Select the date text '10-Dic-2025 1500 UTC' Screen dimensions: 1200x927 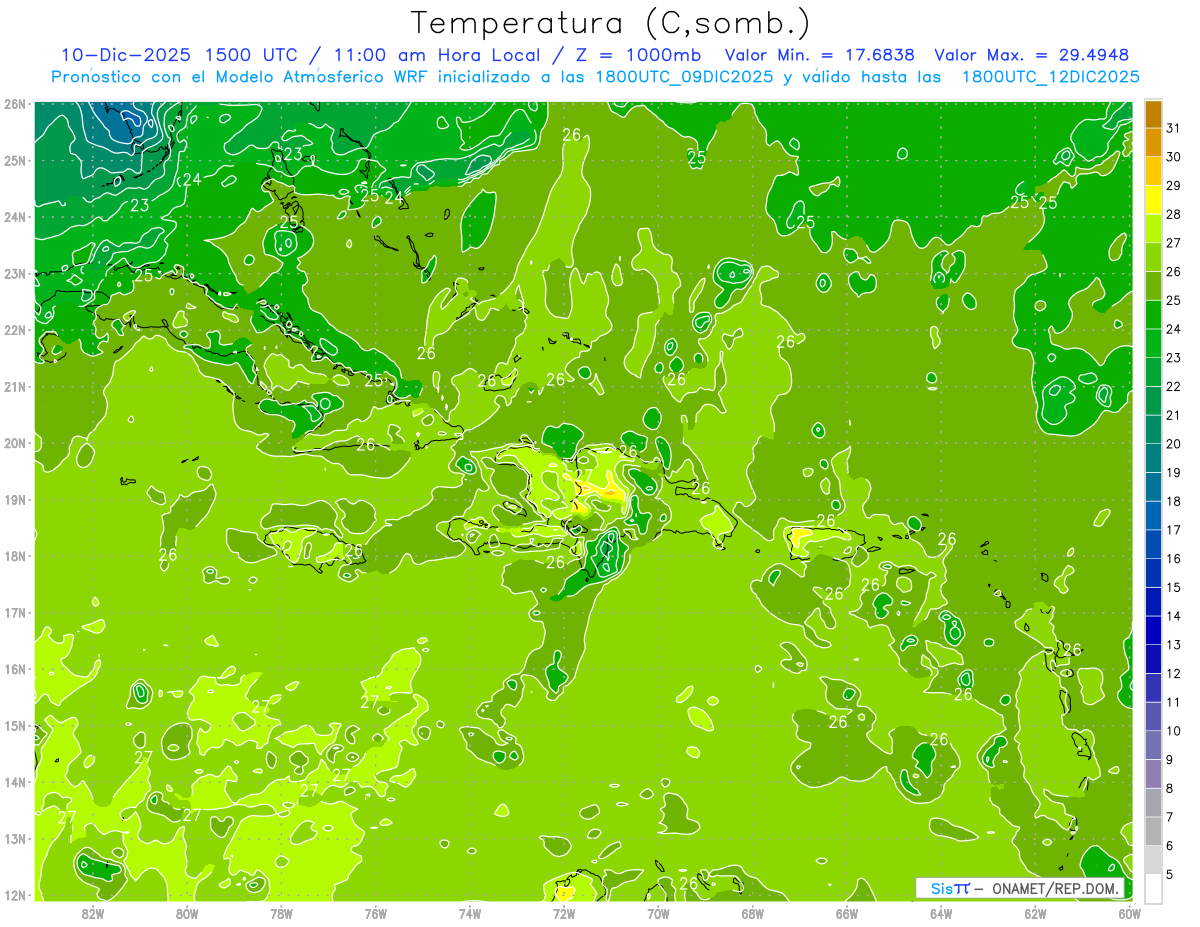(179, 55)
